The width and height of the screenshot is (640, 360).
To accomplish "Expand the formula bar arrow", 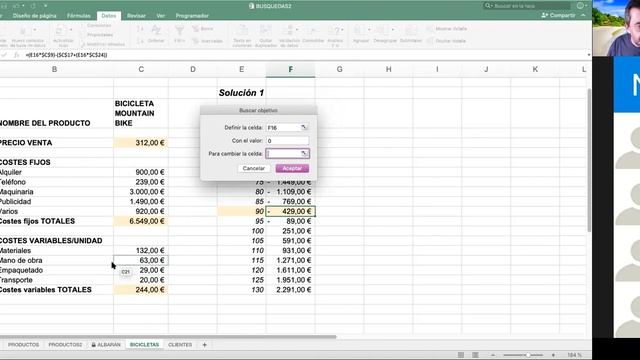I will [x=589, y=55].
